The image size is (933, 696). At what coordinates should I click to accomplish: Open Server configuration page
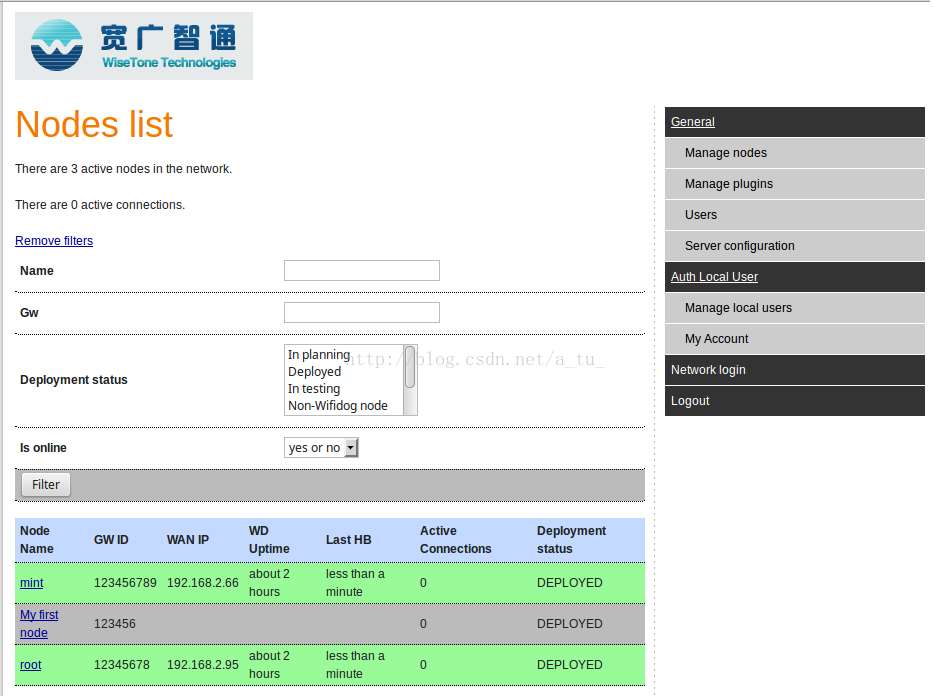pyautogui.click(x=740, y=246)
